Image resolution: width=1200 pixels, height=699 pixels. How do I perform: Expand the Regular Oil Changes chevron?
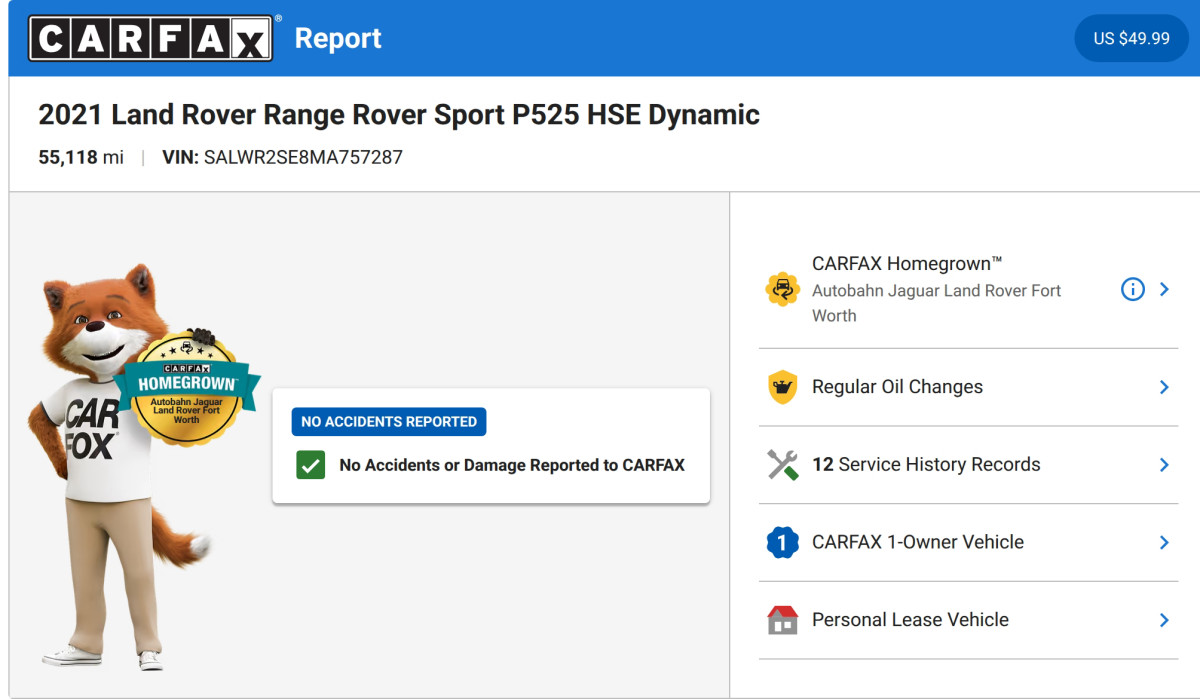tap(1164, 387)
